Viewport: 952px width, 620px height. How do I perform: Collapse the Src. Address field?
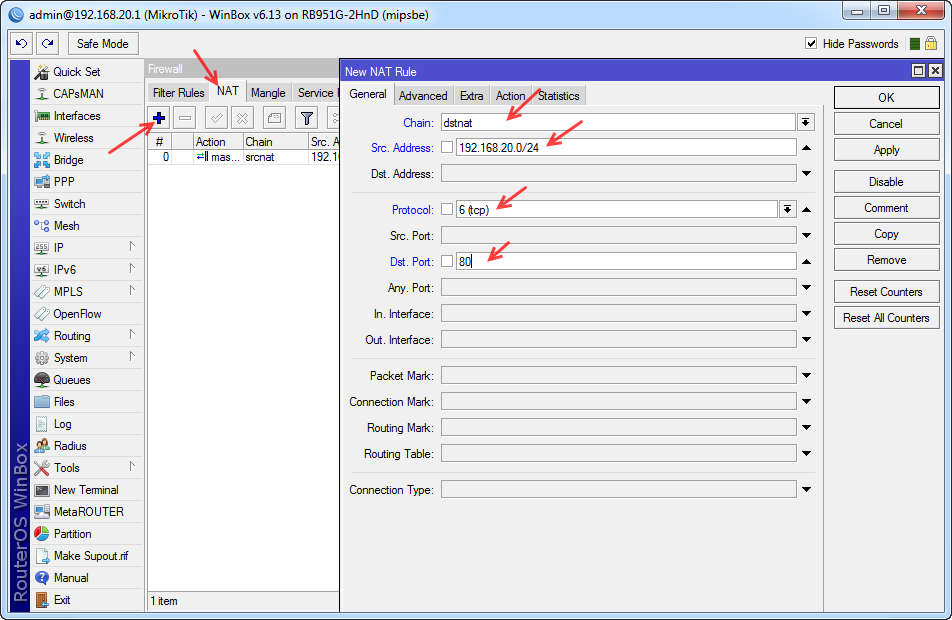coord(806,148)
